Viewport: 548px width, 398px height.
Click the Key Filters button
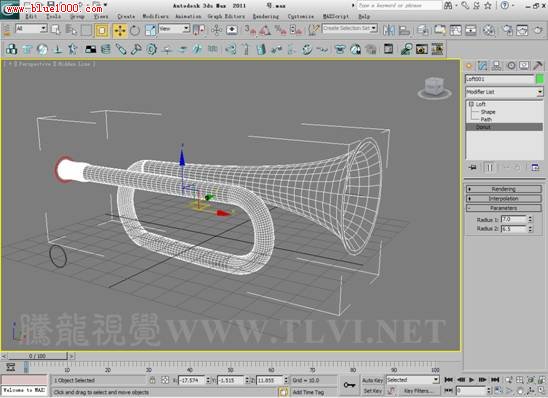(418, 391)
